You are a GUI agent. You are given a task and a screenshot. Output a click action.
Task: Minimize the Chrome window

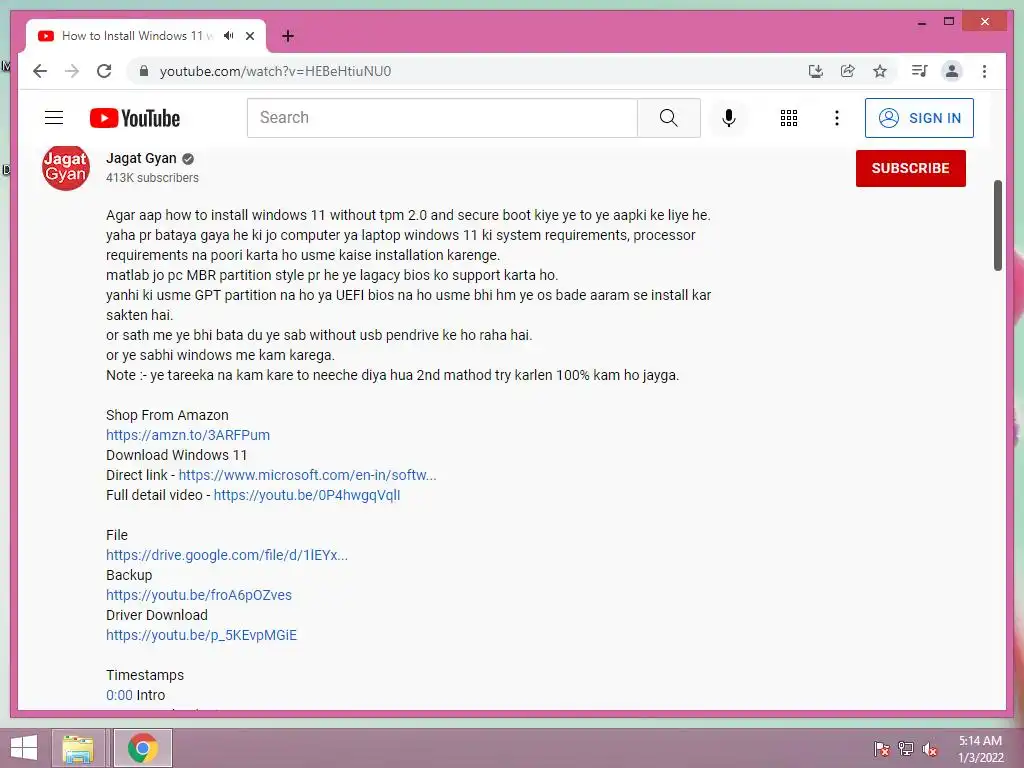[921, 22]
